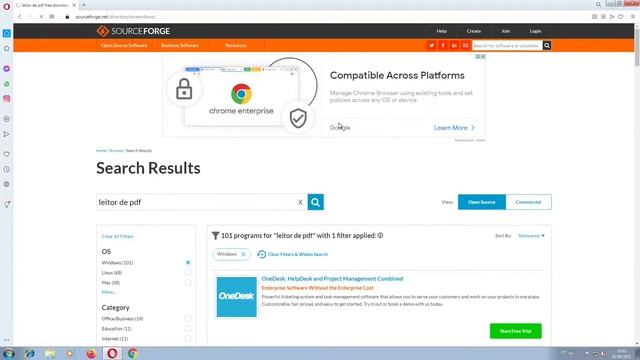Check the Office/Business category box
The height and width of the screenshot is (360, 640).
click(188, 318)
